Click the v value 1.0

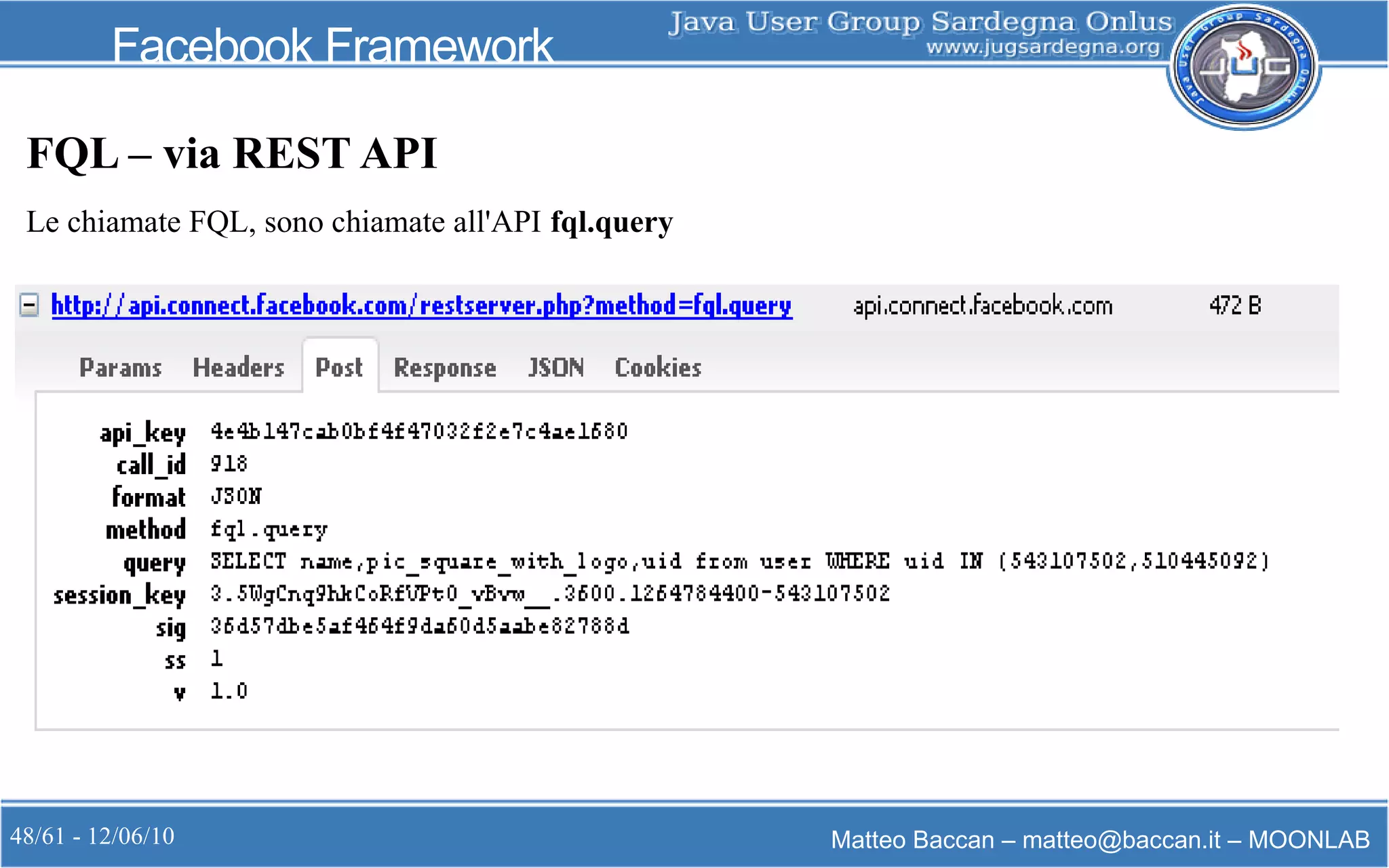[229, 691]
